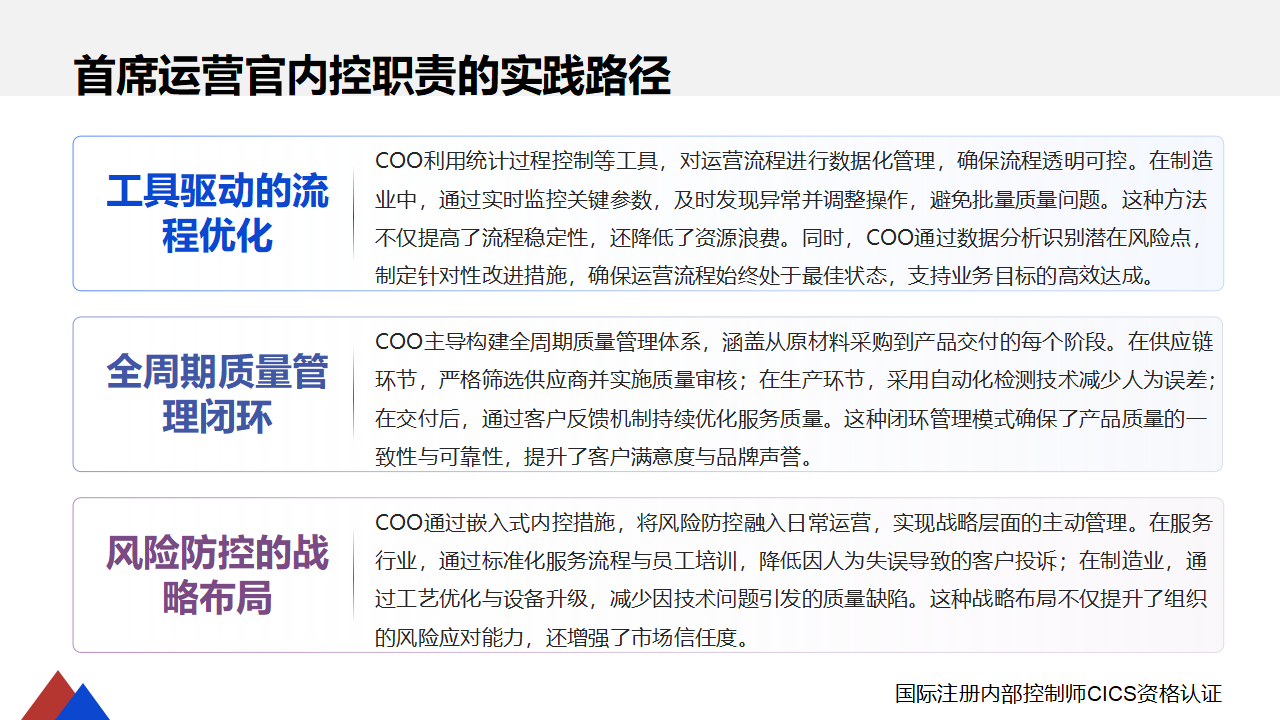Screen dimensions: 1280x720
Task: Click the line 的风险应对能力，还增强了市场信任度
Action: [x=562, y=637]
